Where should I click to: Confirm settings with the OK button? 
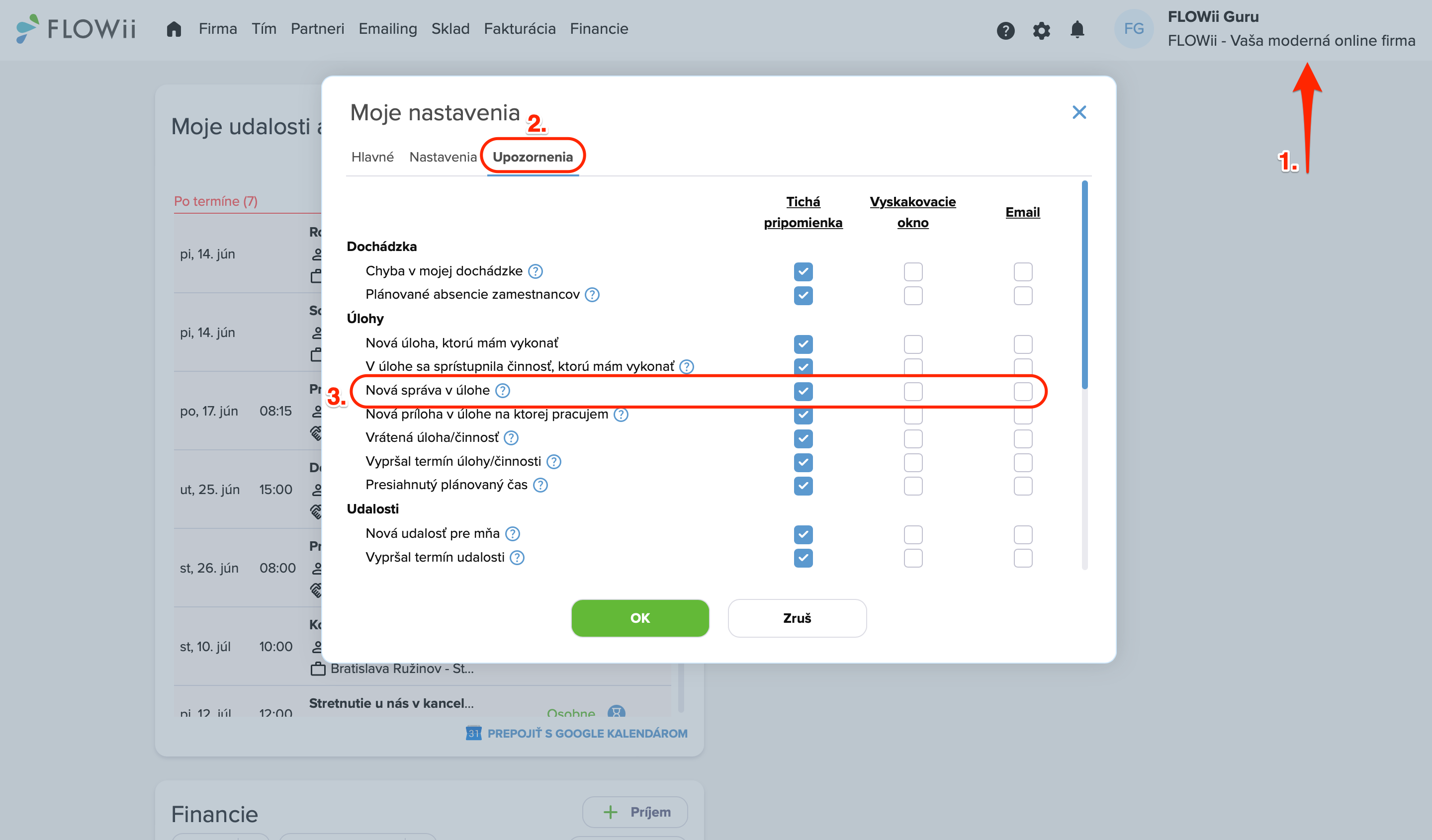pos(640,618)
